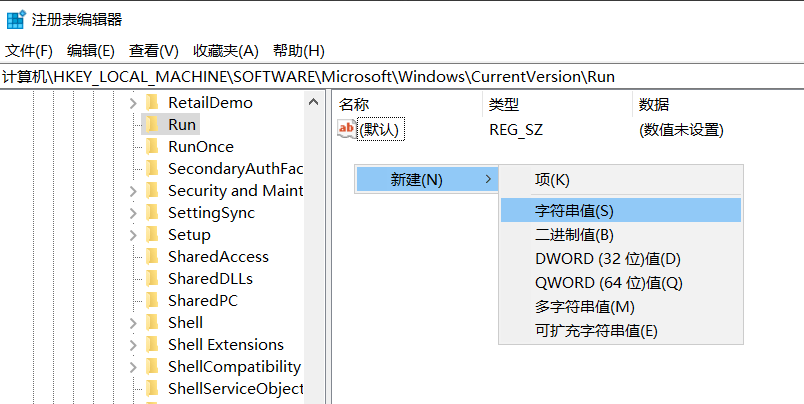The width and height of the screenshot is (804, 404).
Task: Click the folder icon next to SettingSync
Action: (x=152, y=212)
